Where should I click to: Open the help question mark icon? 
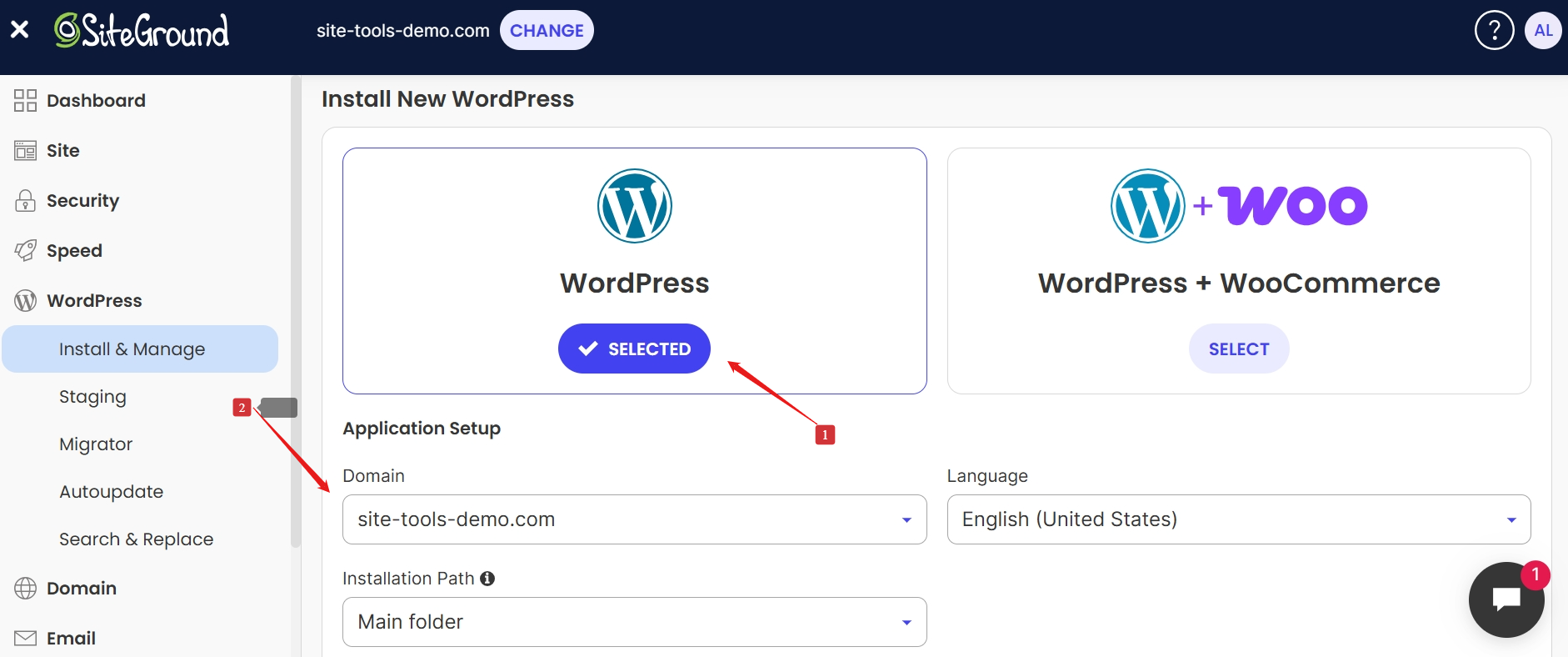pos(1494,30)
